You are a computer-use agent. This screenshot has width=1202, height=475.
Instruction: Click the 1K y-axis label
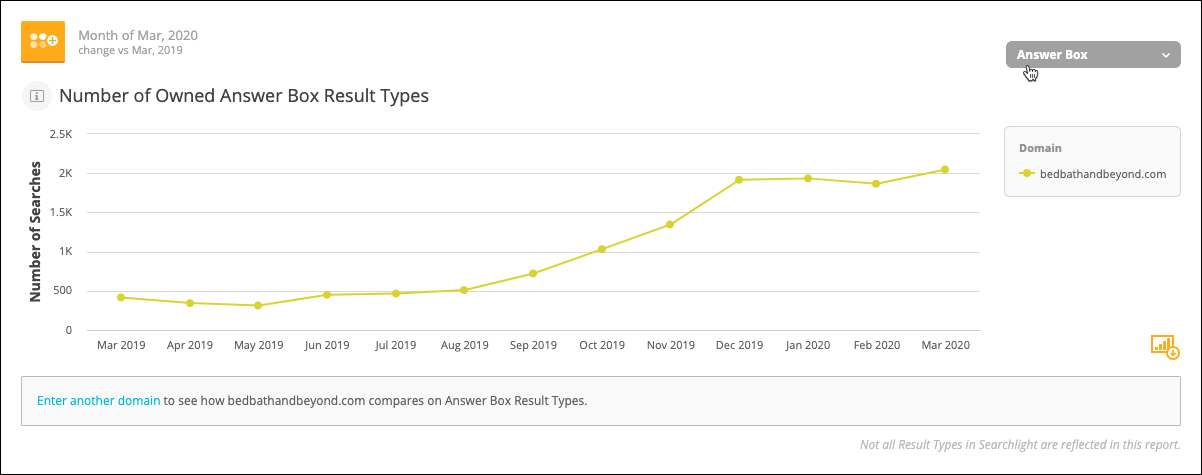point(66,252)
